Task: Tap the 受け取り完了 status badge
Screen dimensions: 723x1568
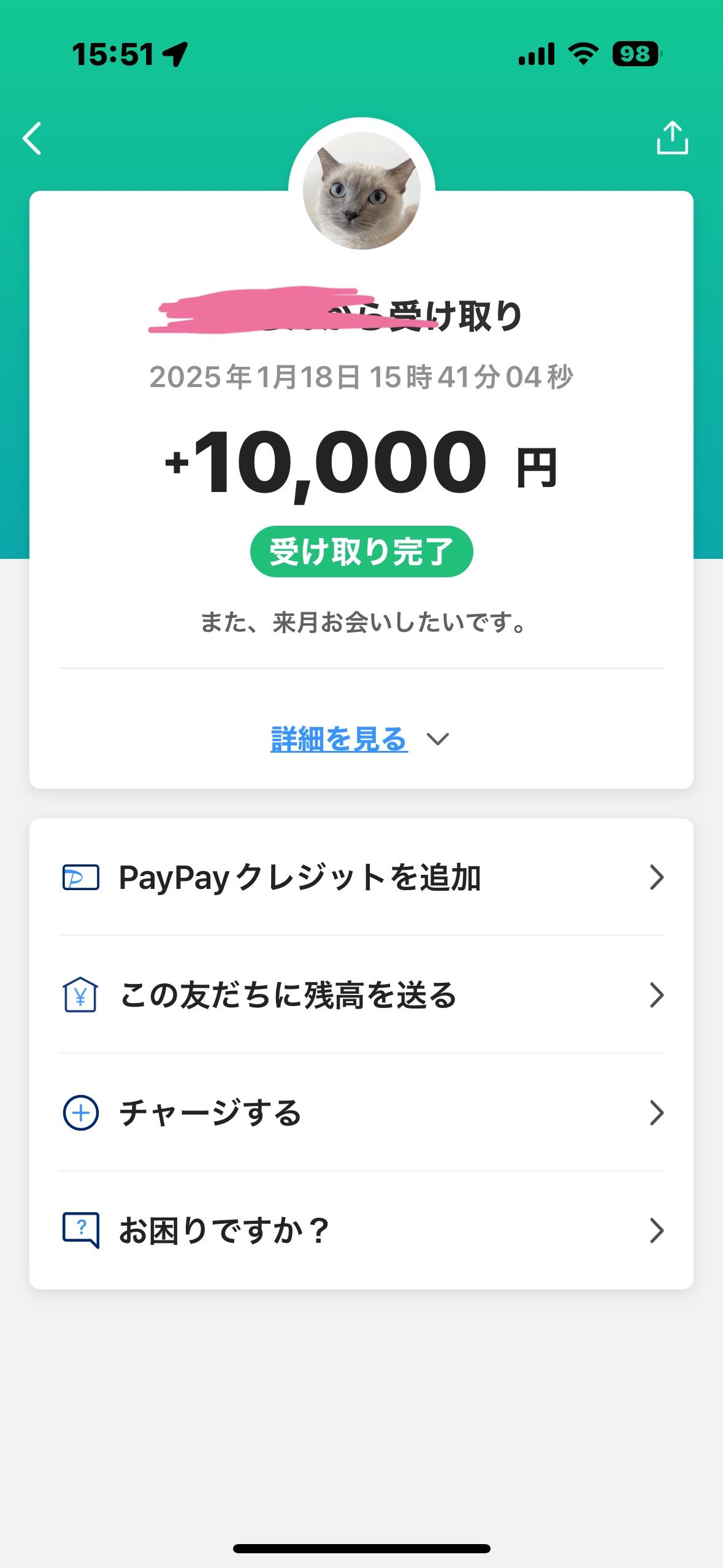Action: (x=361, y=551)
